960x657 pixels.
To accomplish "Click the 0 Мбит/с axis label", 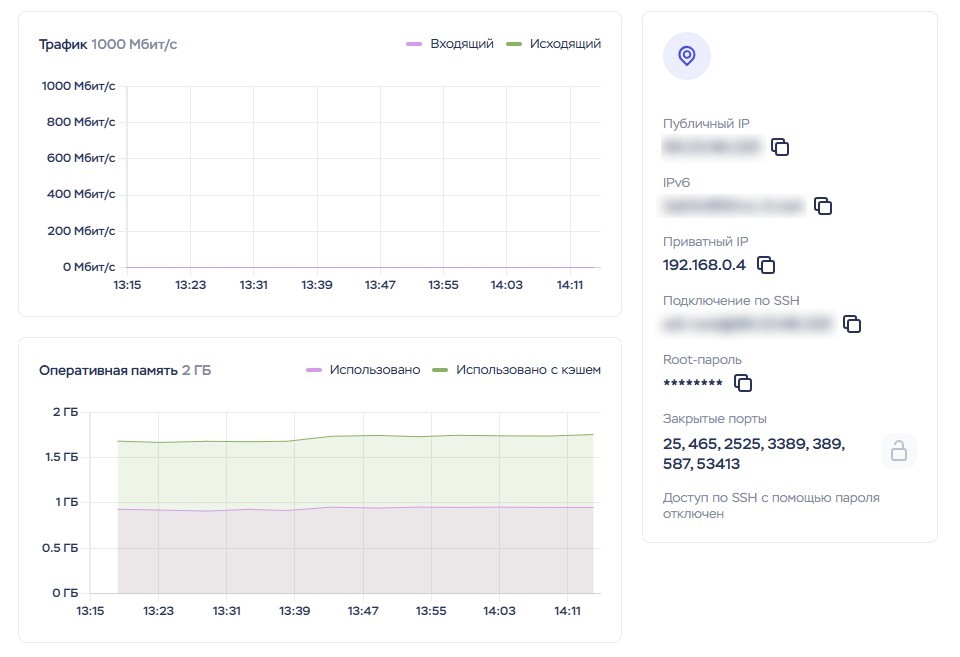I will coord(89,267).
